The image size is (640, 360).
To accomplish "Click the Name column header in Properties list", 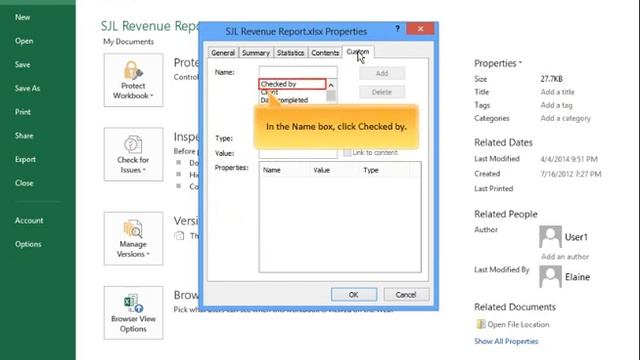I will point(272,170).
